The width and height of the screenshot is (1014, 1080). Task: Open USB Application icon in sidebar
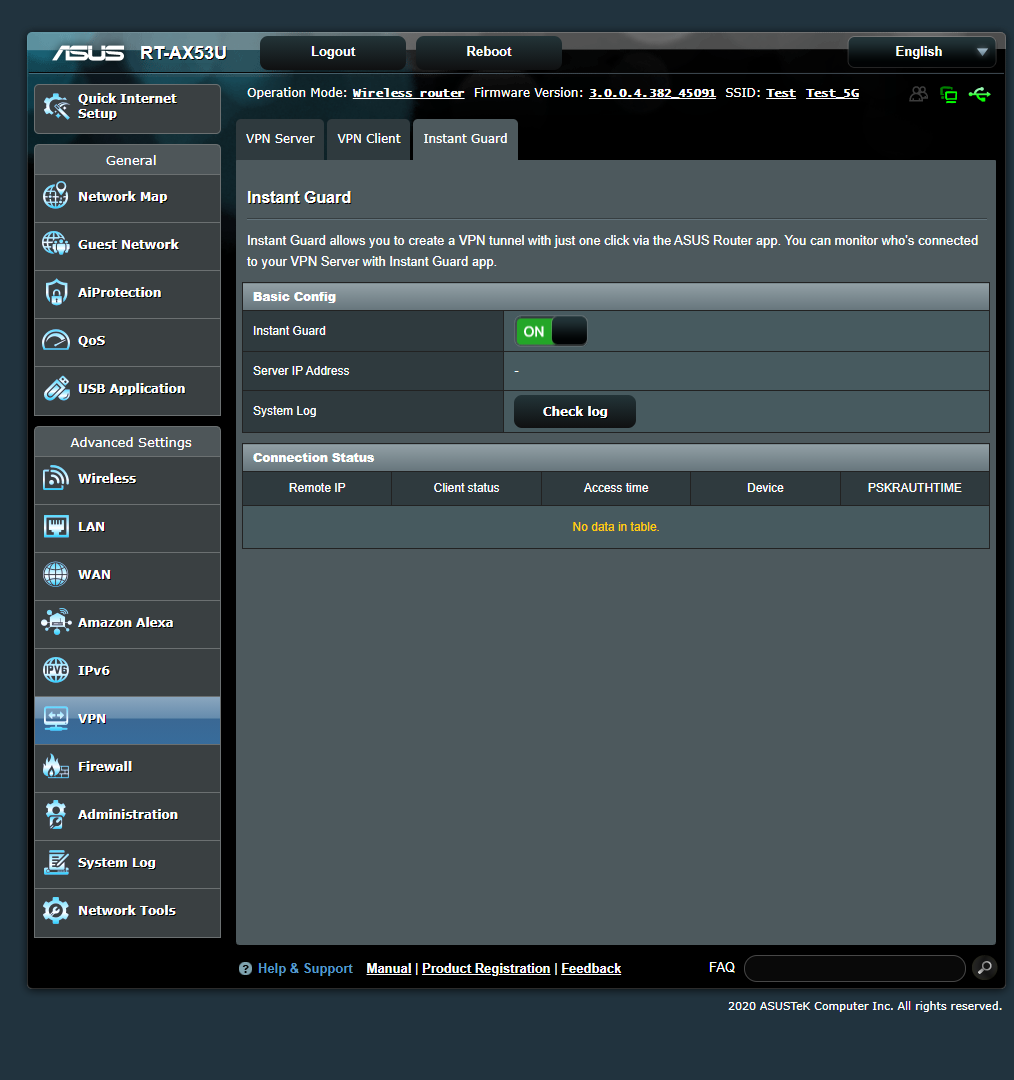(x=56, y=388)
